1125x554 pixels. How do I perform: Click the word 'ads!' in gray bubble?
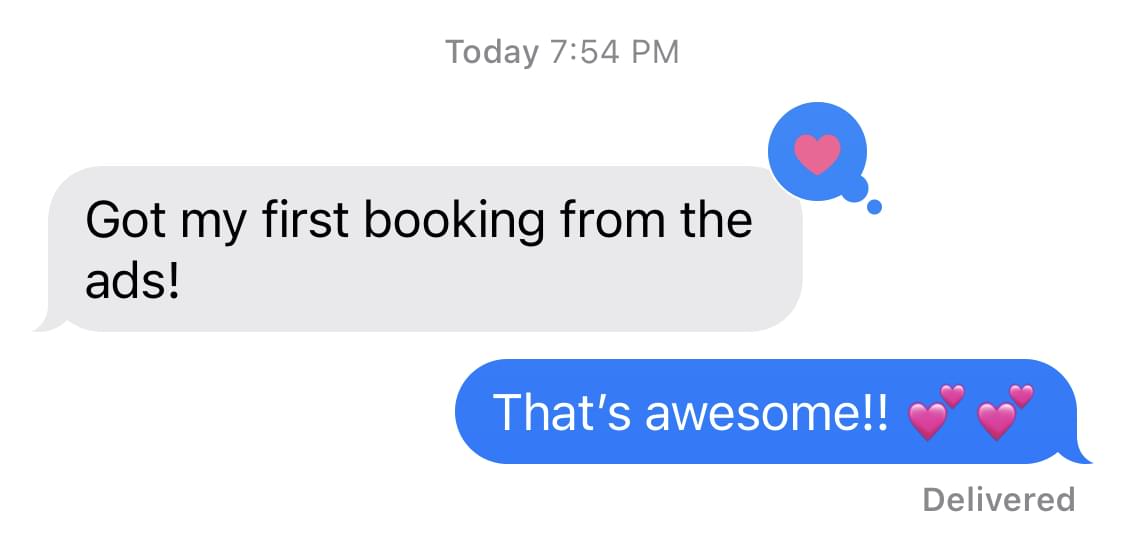[x=131, y=283]
